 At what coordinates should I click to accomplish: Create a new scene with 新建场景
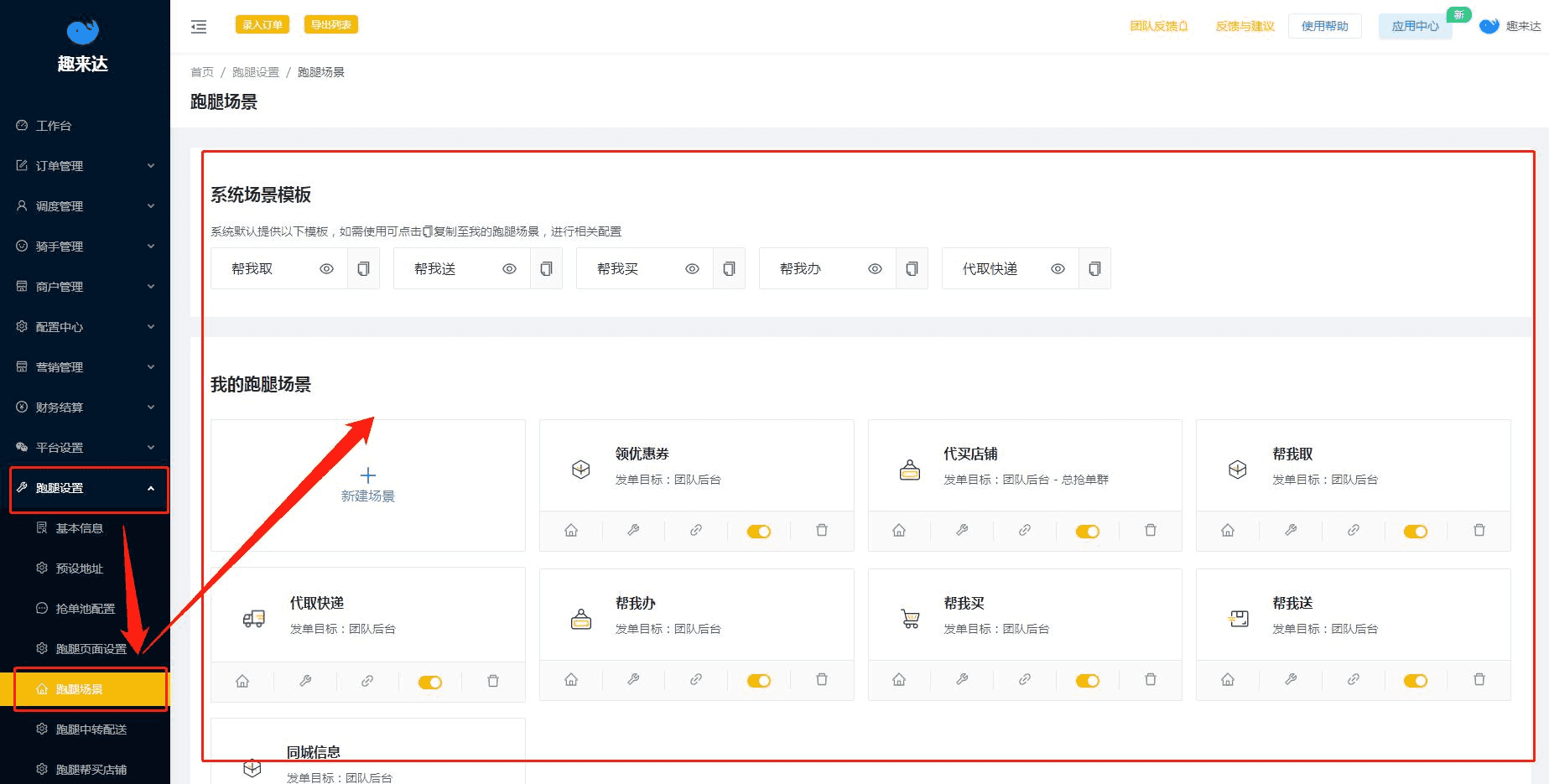click(x=368, y=485)
